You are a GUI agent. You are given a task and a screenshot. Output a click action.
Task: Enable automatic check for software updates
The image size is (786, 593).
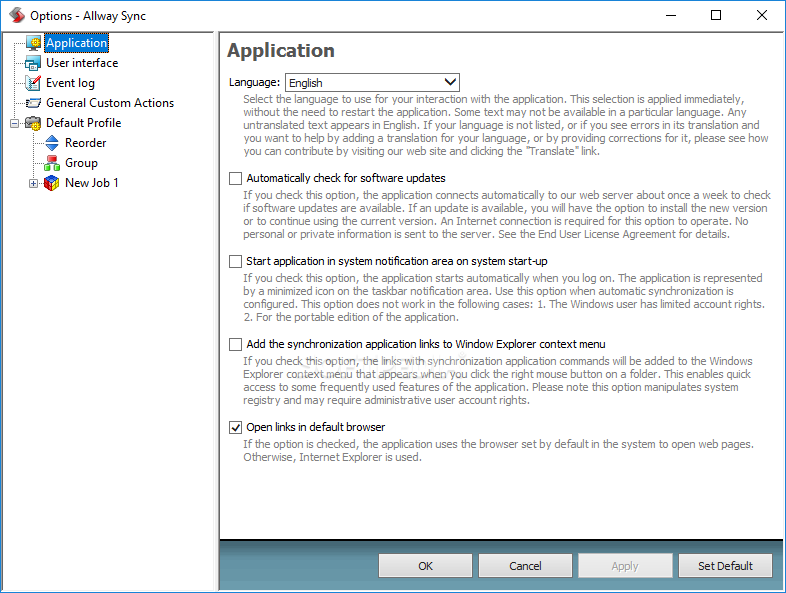click(235, 178)
